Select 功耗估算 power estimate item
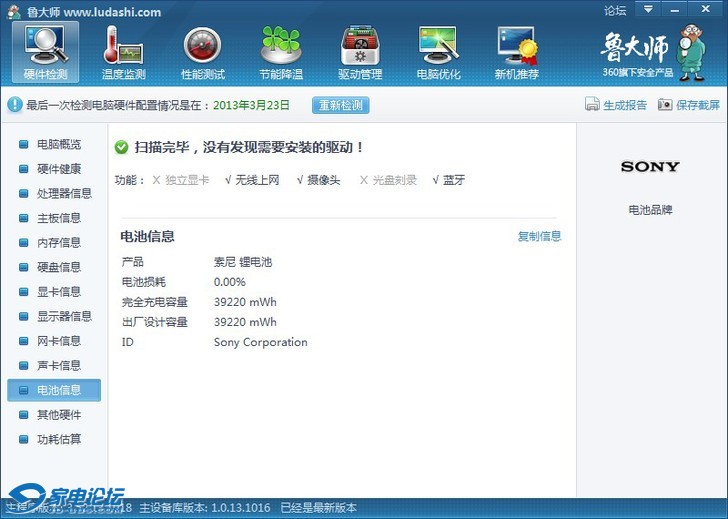The height and width of the screenshot is (519, 728). tap(58, 439)
